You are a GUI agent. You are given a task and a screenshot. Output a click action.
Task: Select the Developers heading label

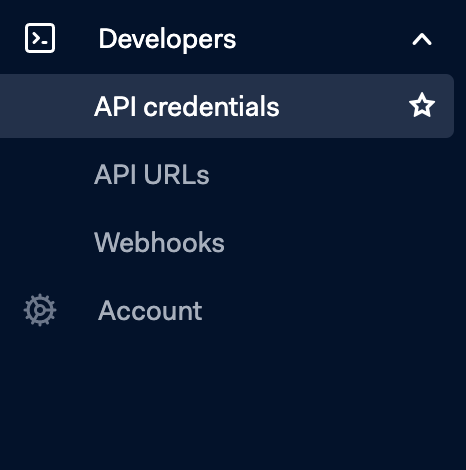[167, 40]
